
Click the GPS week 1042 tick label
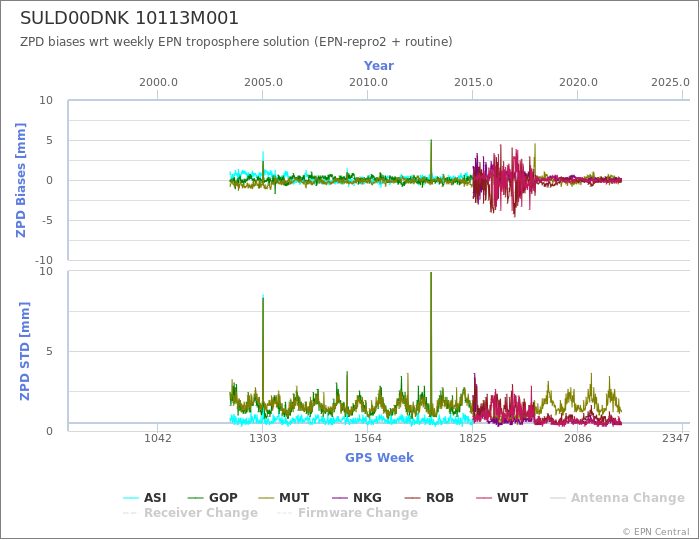[158, 438]
